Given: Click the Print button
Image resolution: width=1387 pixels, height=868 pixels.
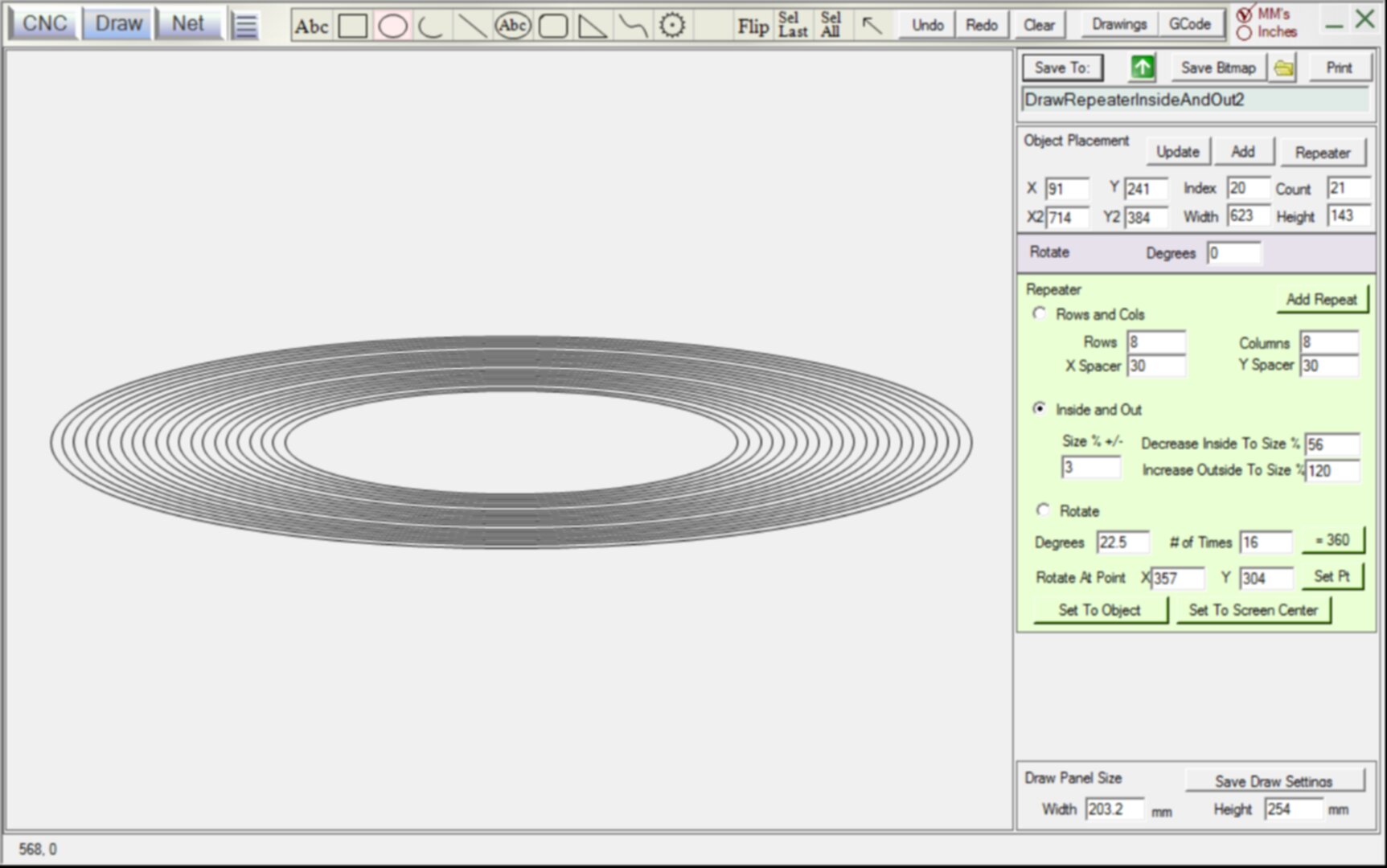Looking at the screenshot, I should [1339, 68].
